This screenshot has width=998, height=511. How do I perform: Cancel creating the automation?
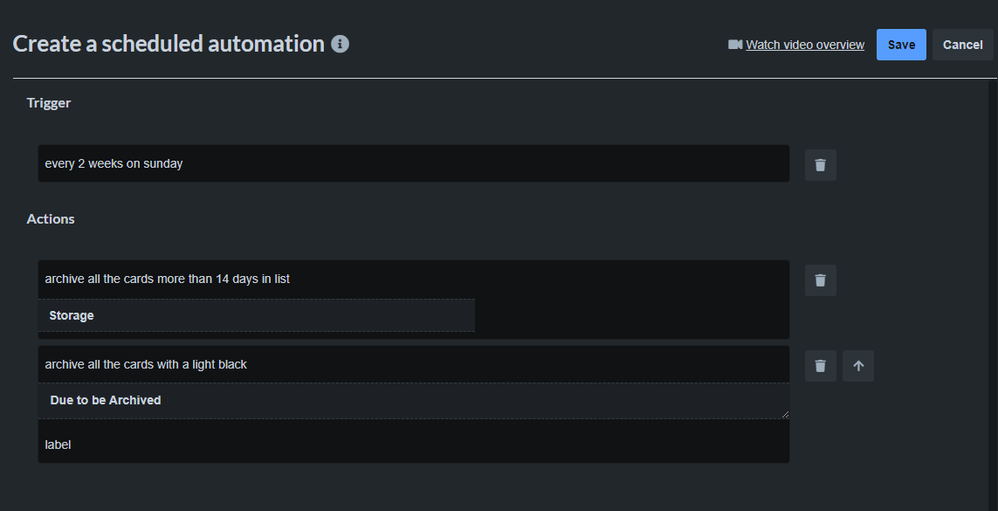tap(962, 45)
